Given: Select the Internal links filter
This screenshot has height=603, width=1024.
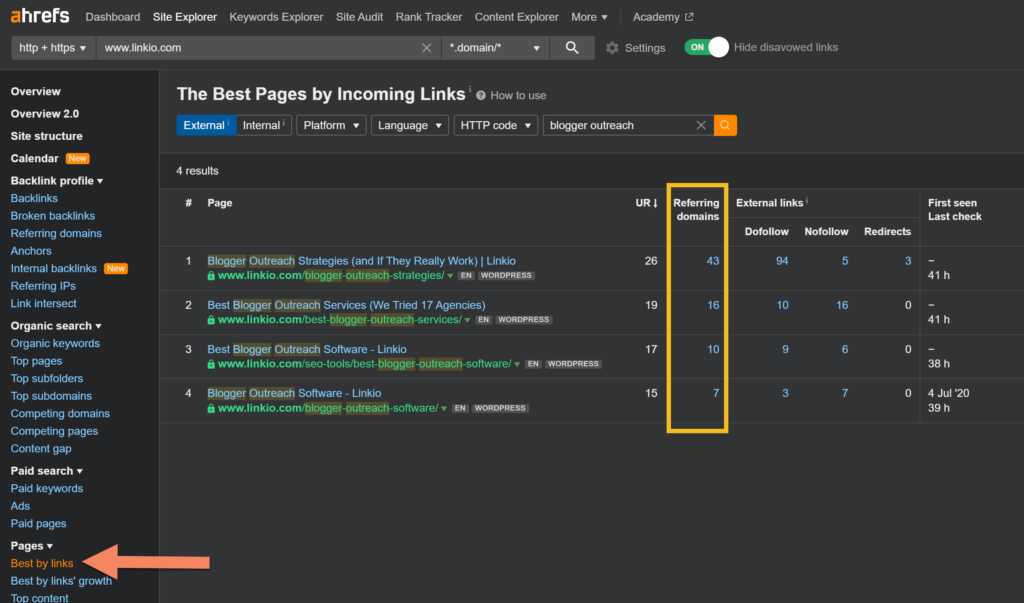Looking at the screenshot, I should click(x=264, y=125).
